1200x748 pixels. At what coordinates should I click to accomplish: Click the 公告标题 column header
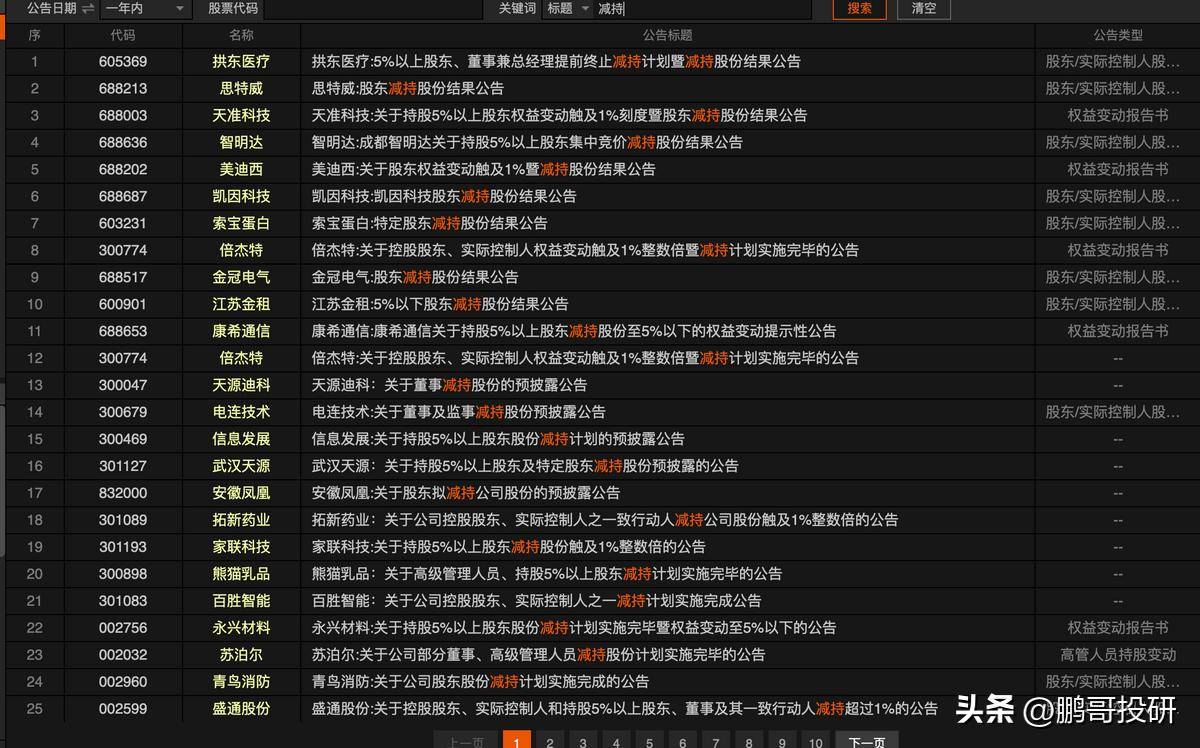click(667, 35)
